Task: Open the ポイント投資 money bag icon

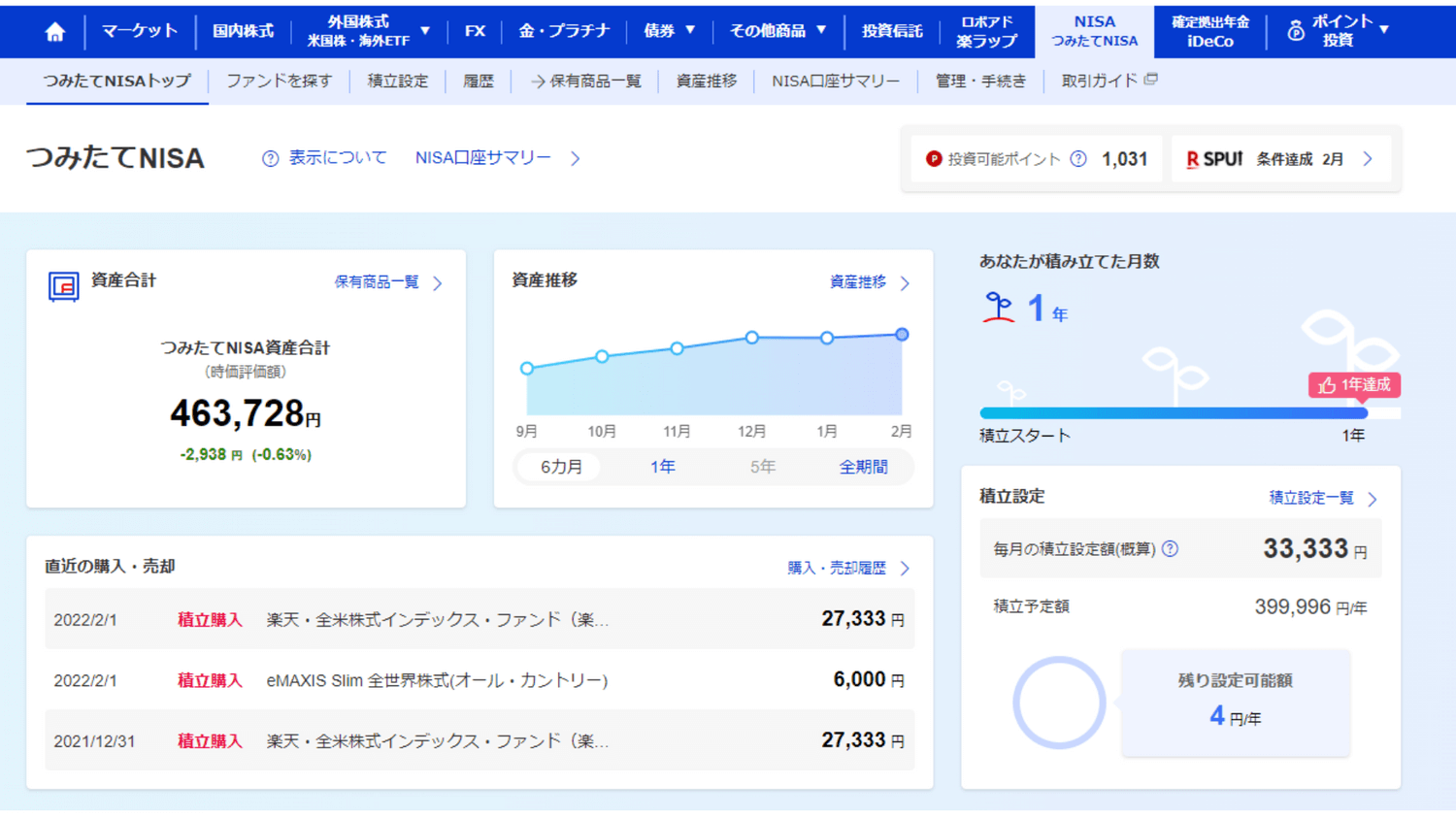Action: click(1296, 31)
